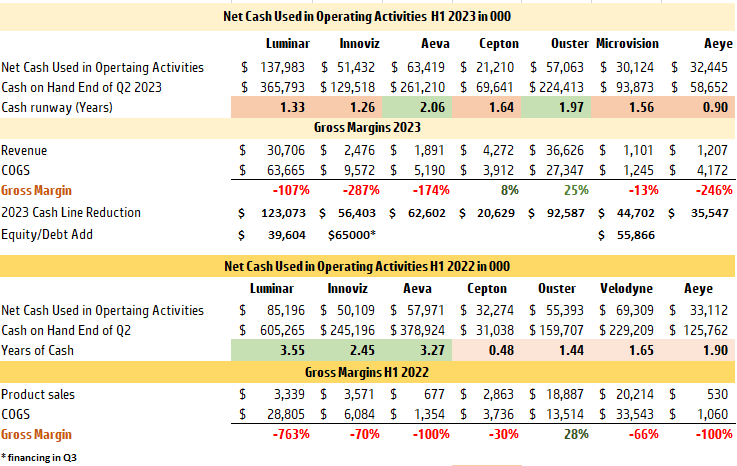Click the 'Cash on Hand End of Q2 2023' label
The image size is (737, 466).
point(81,87)
